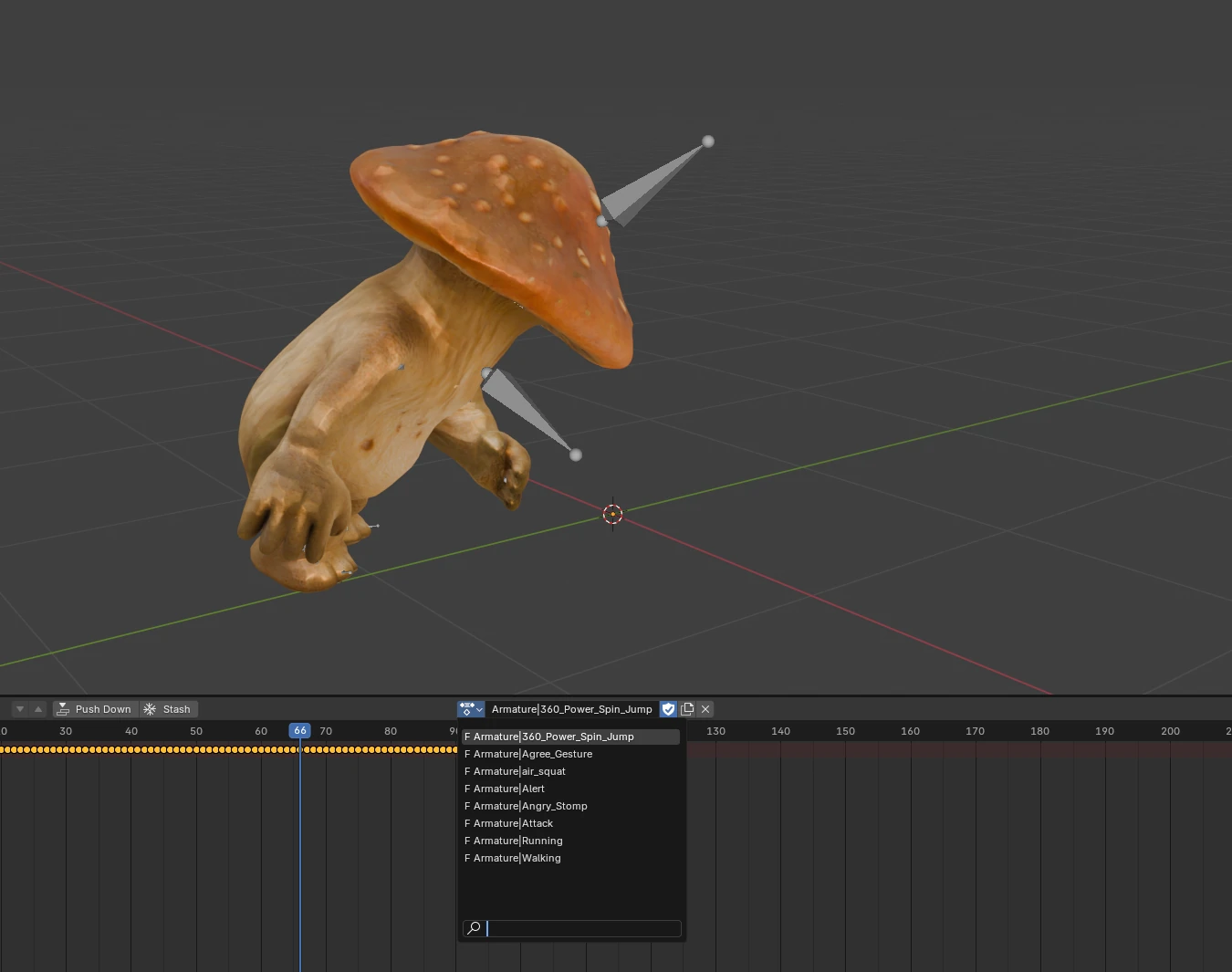Select the Armature|Running action

[570, 841]
